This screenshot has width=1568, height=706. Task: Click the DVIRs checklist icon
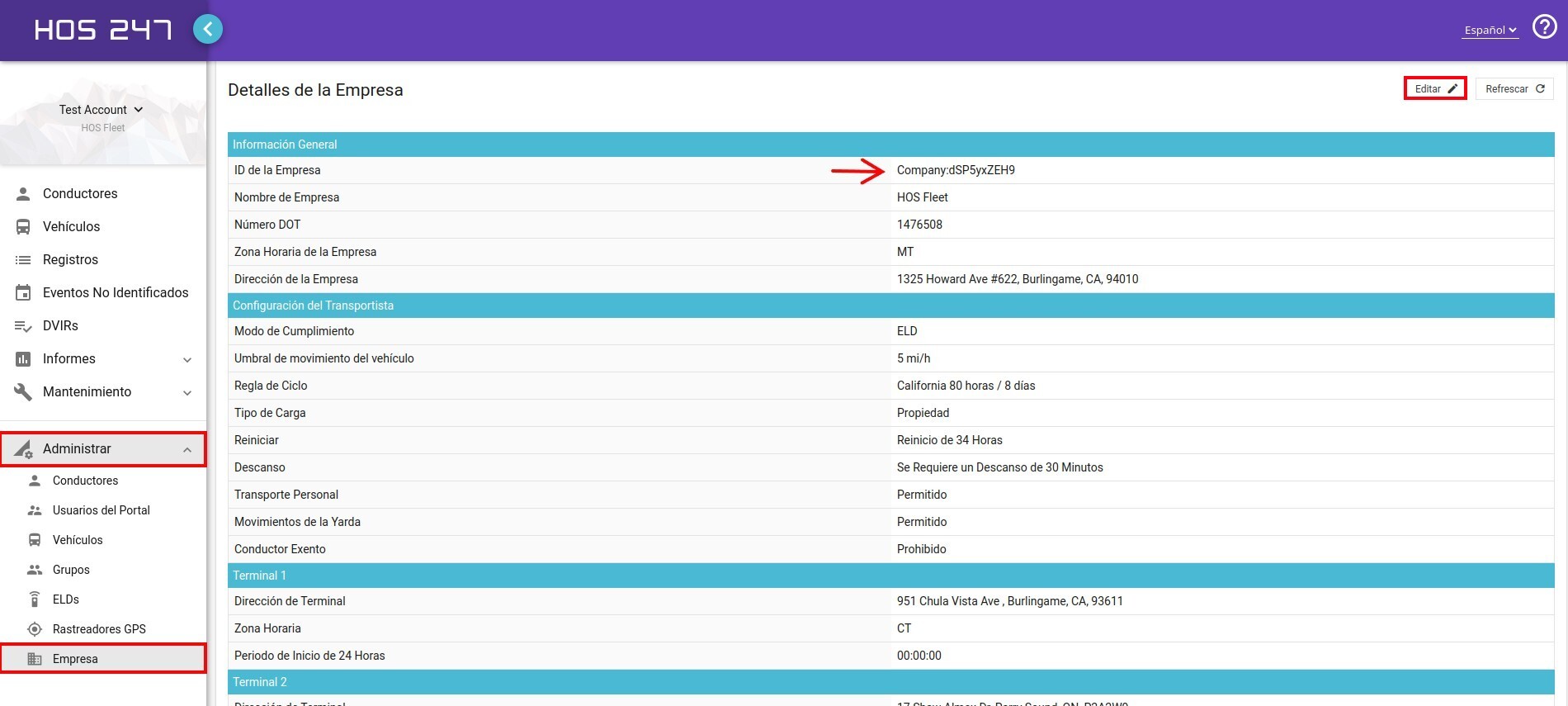[23, 326]
